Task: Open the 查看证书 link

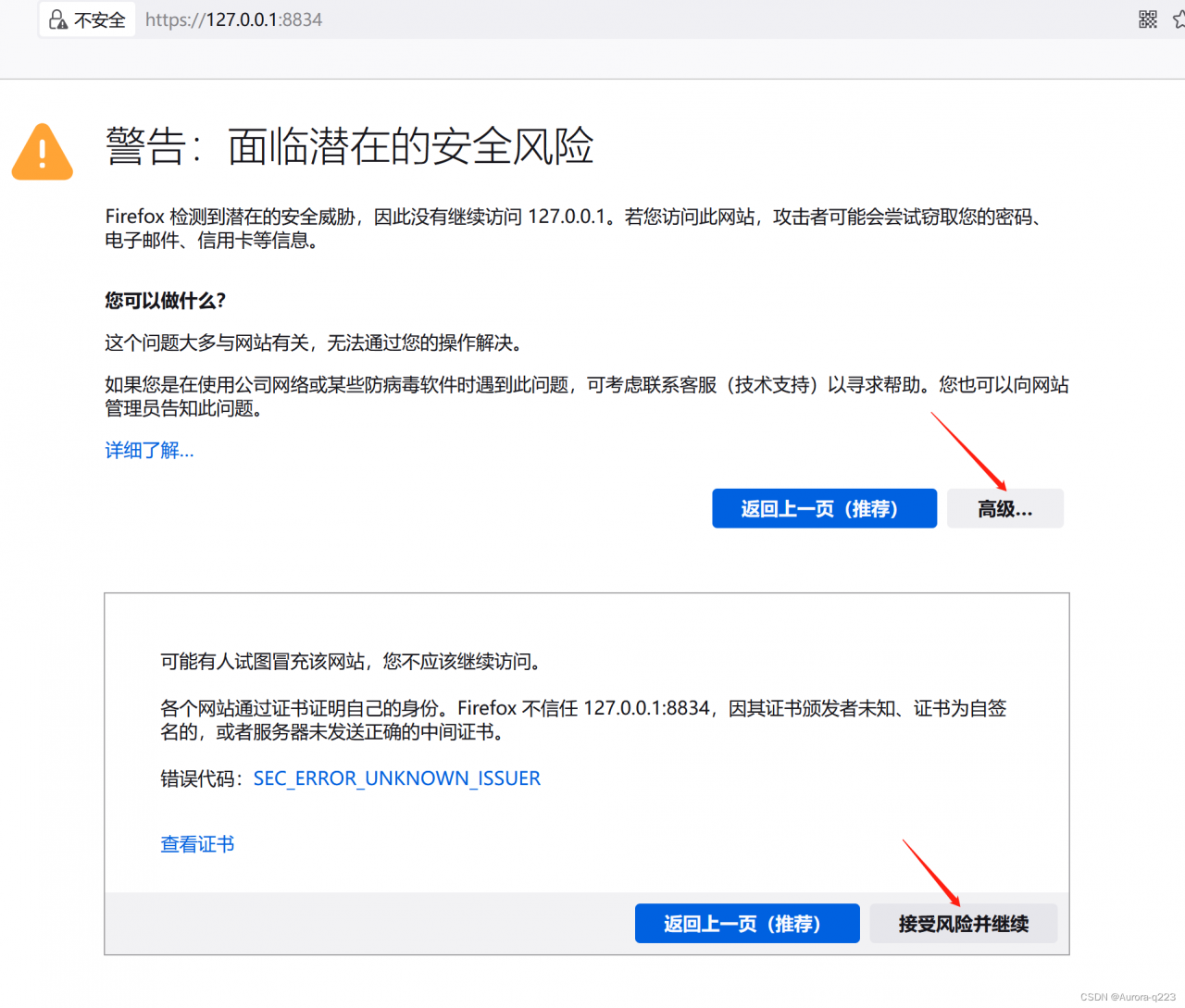Action: point(197,844)
